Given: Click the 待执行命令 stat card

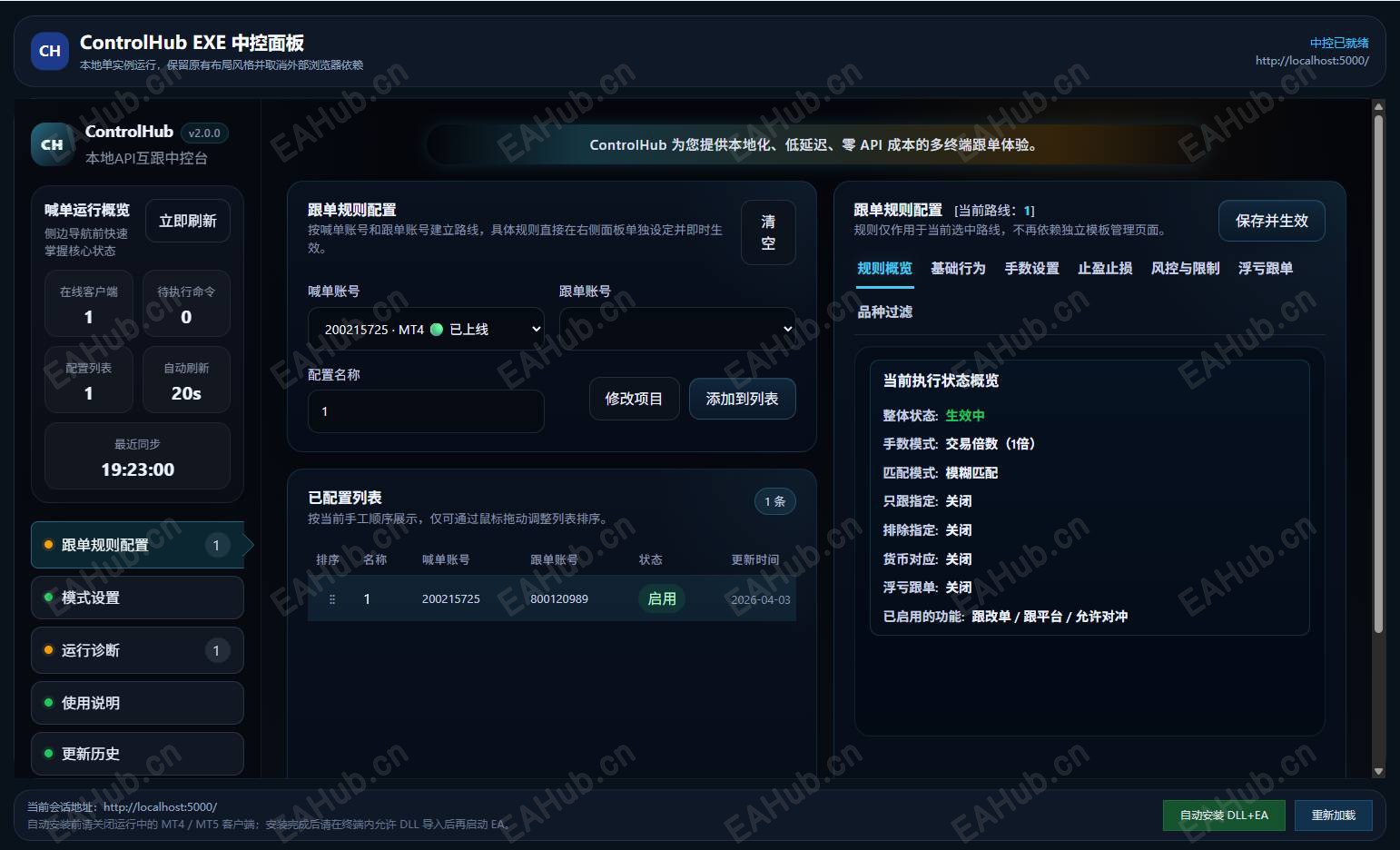Looking at the screenshot, I should [x=186, y=304].
